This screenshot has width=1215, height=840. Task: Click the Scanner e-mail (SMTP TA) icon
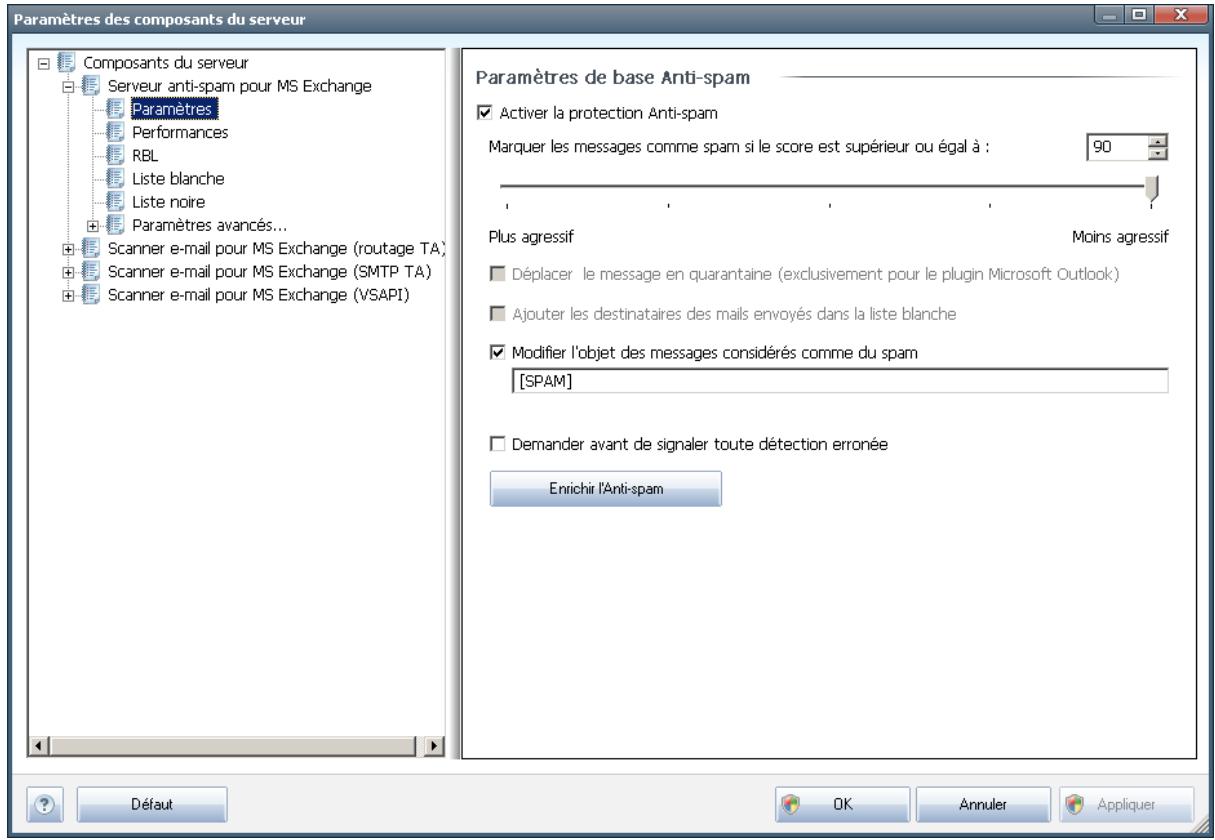pyautogui.click(x=89, y=272)
